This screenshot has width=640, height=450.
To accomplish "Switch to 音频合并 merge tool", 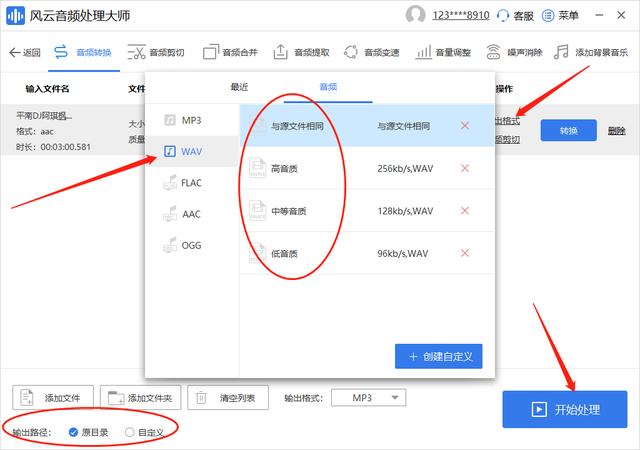I will [230, 52].
